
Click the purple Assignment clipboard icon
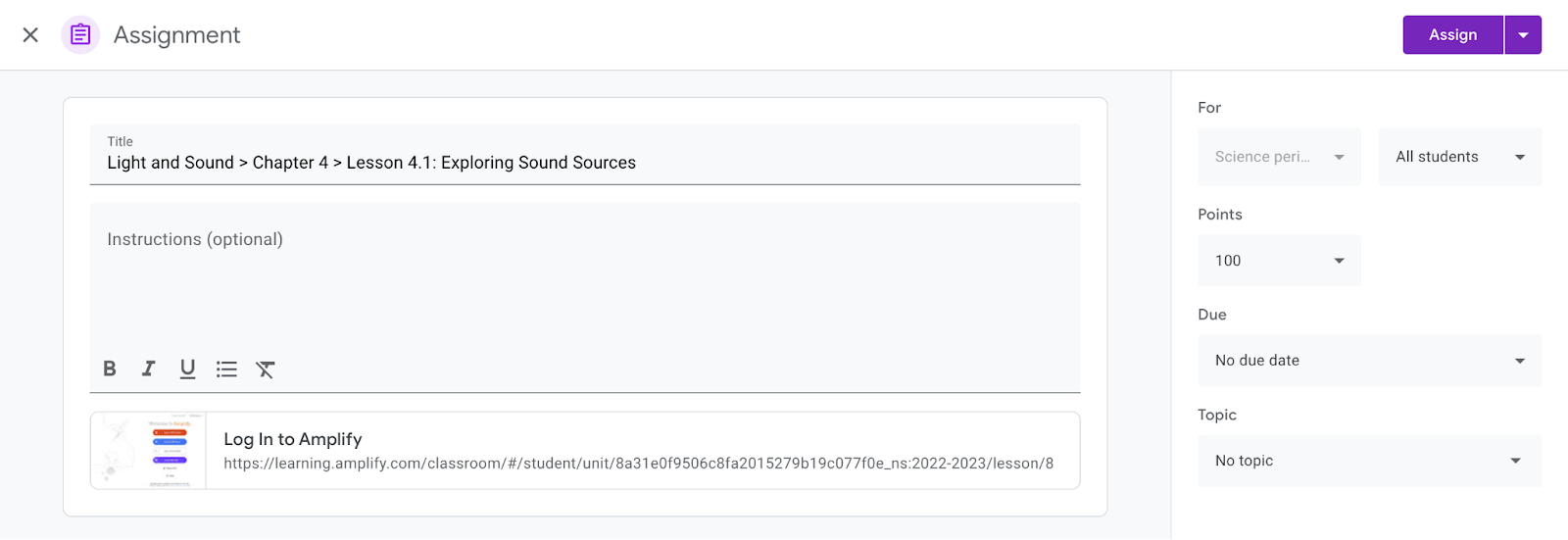click(x=80, y=35)
